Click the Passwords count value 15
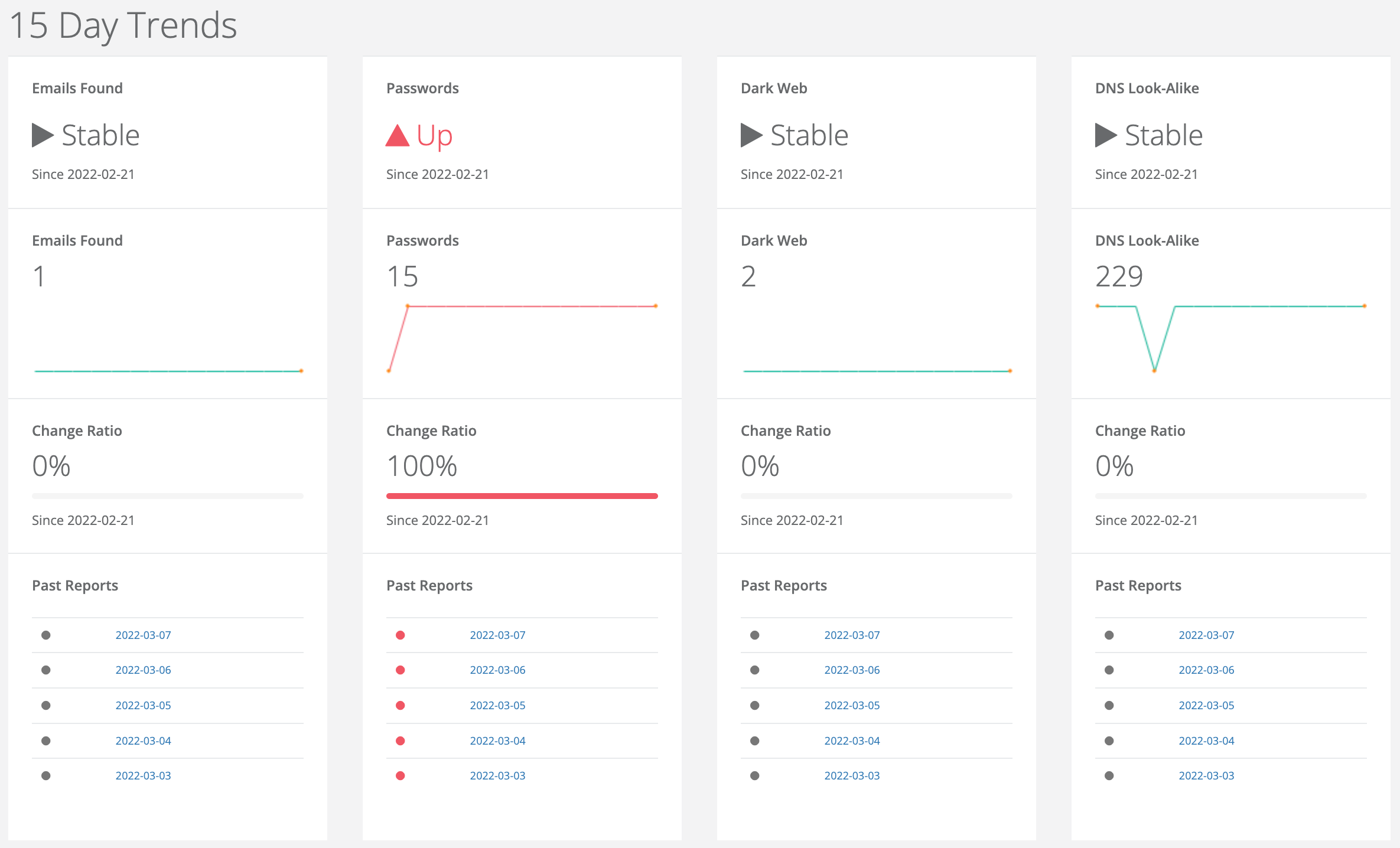 [403, 276]
